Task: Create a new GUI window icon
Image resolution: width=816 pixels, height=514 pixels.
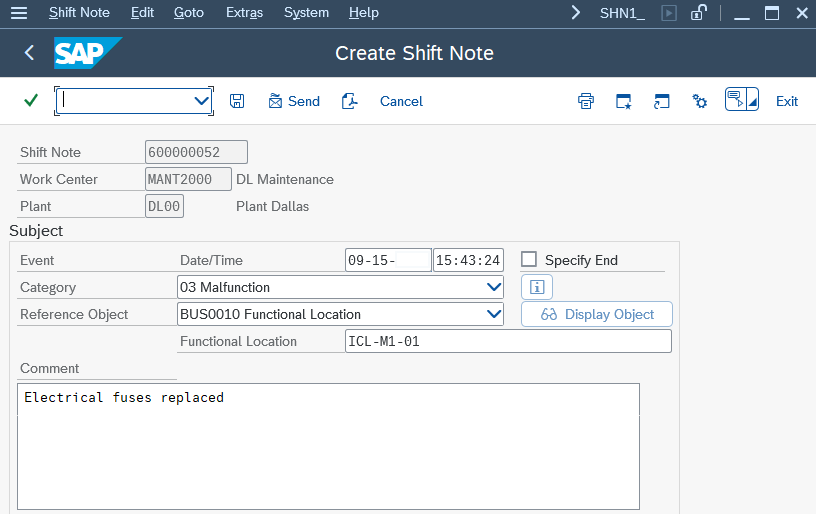Action: pos(623,101)
